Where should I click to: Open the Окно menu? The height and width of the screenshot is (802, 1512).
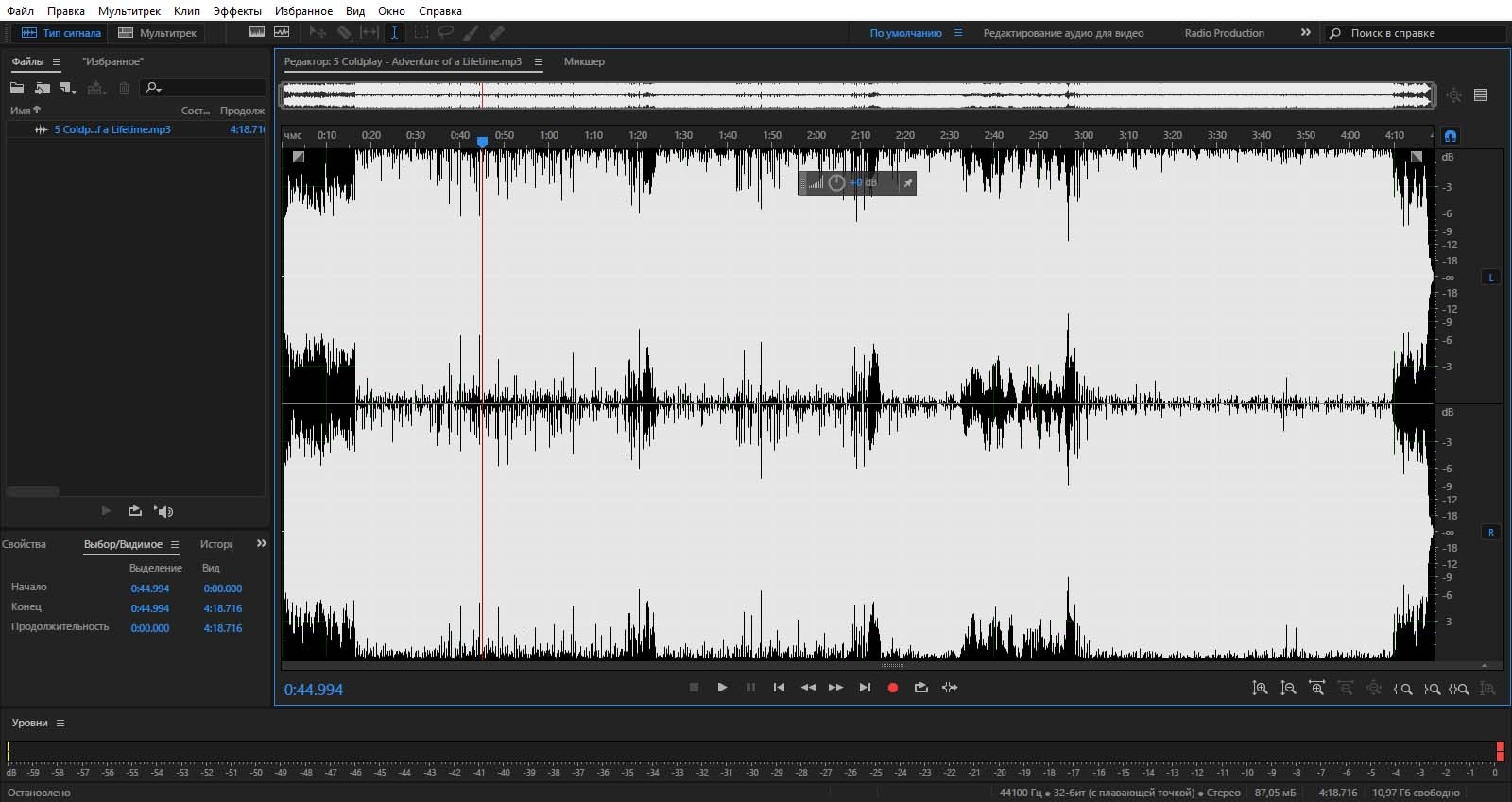tap(391, 11)
